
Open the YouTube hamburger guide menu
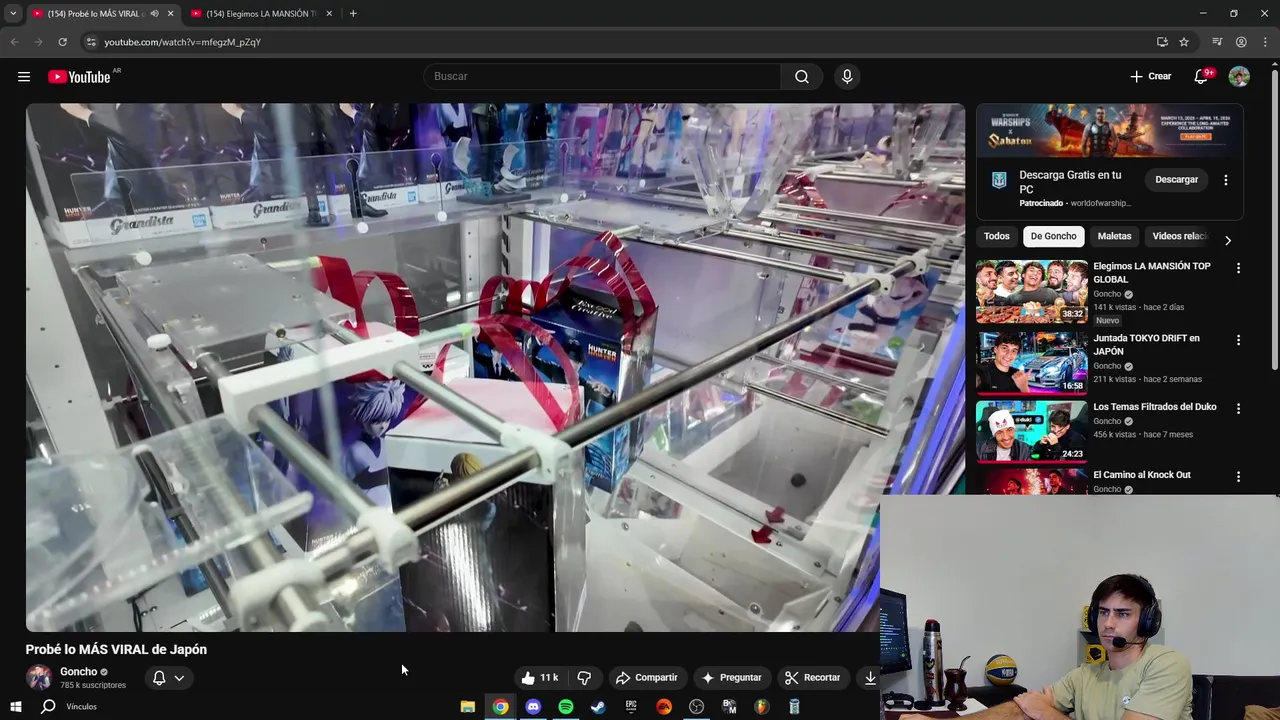tap(24, 77)
